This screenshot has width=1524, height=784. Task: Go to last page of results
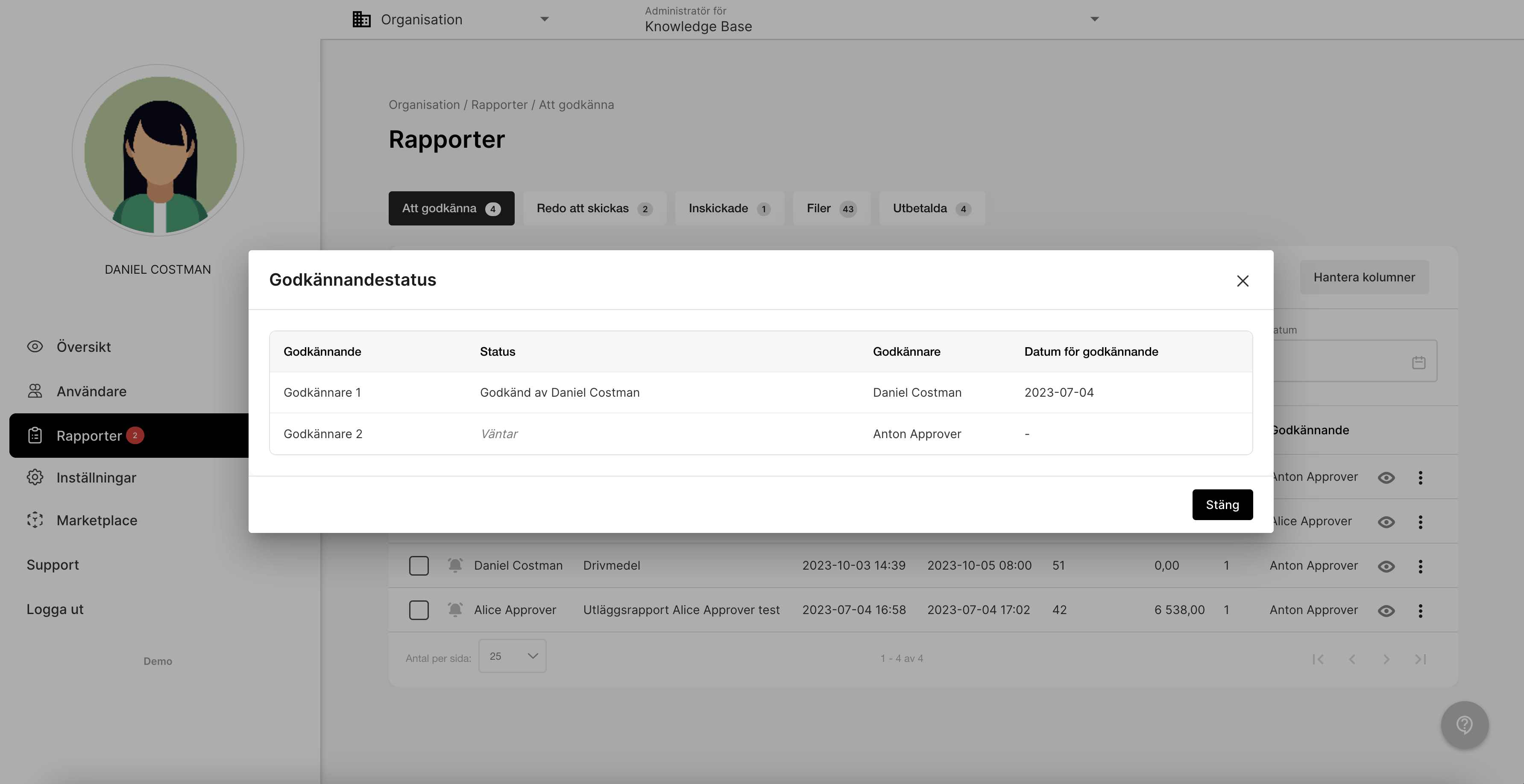1421,658
